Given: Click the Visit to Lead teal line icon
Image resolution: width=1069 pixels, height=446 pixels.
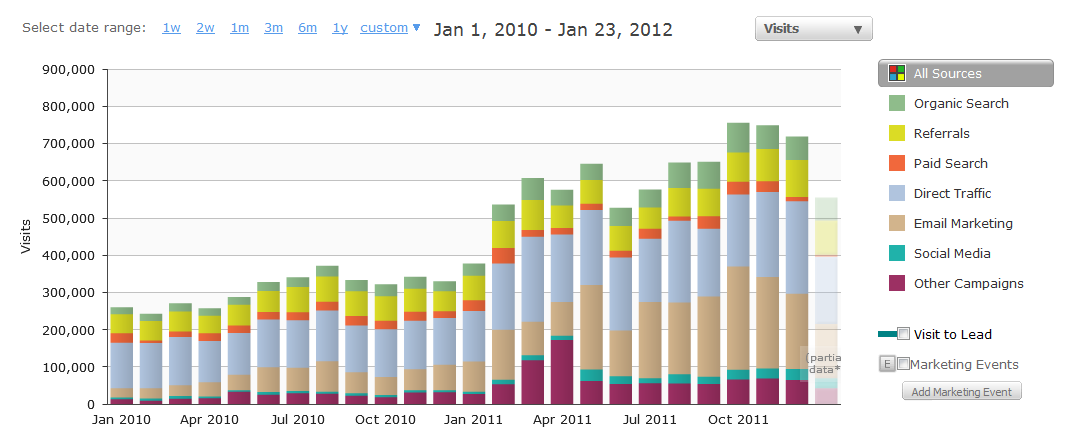Looking at the screenshot, I should [888, 334].
